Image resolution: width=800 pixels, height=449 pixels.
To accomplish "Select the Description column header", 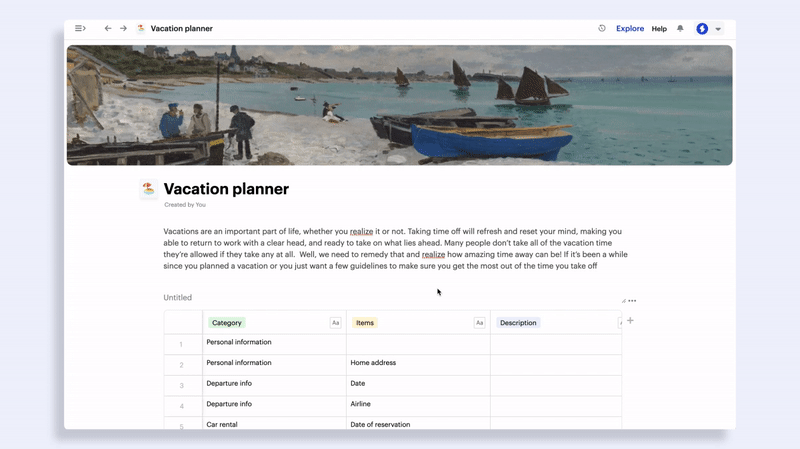I will tap(518, 323).
